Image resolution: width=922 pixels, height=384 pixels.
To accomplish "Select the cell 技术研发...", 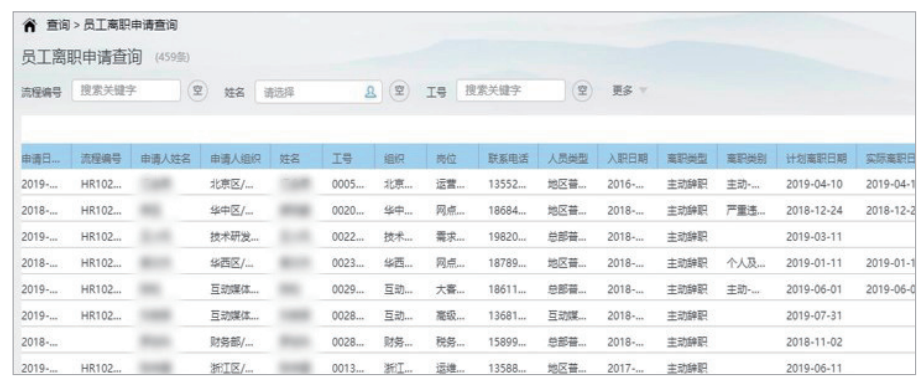I will coord(234,237).
